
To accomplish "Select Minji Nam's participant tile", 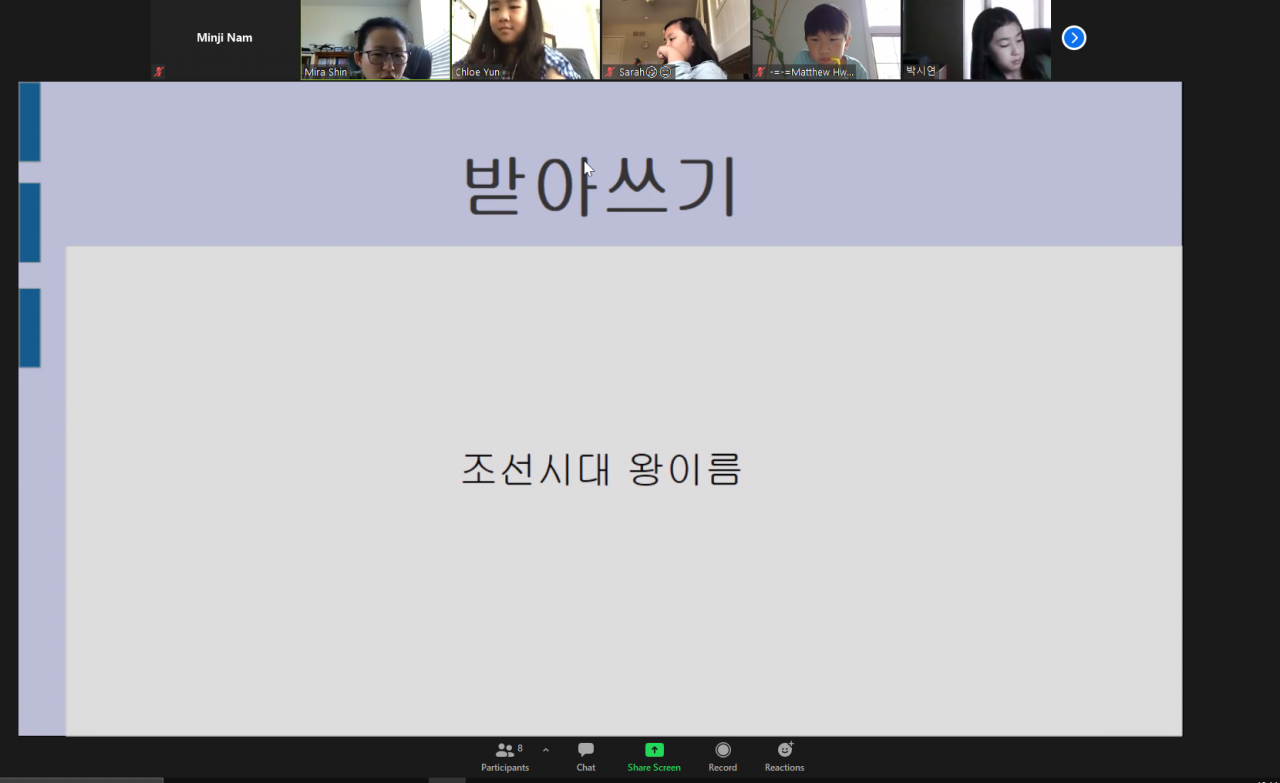I will click(x=225, y=40).
